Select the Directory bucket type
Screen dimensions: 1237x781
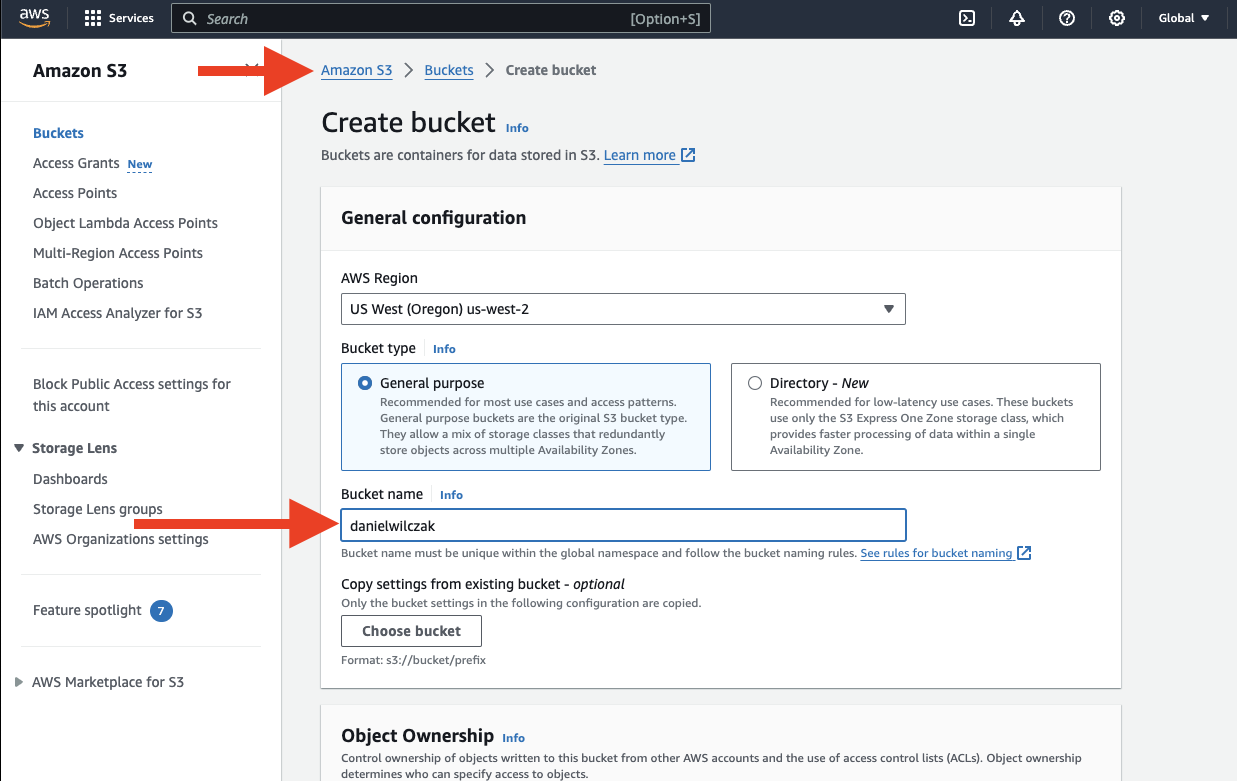tap(755, 383)
